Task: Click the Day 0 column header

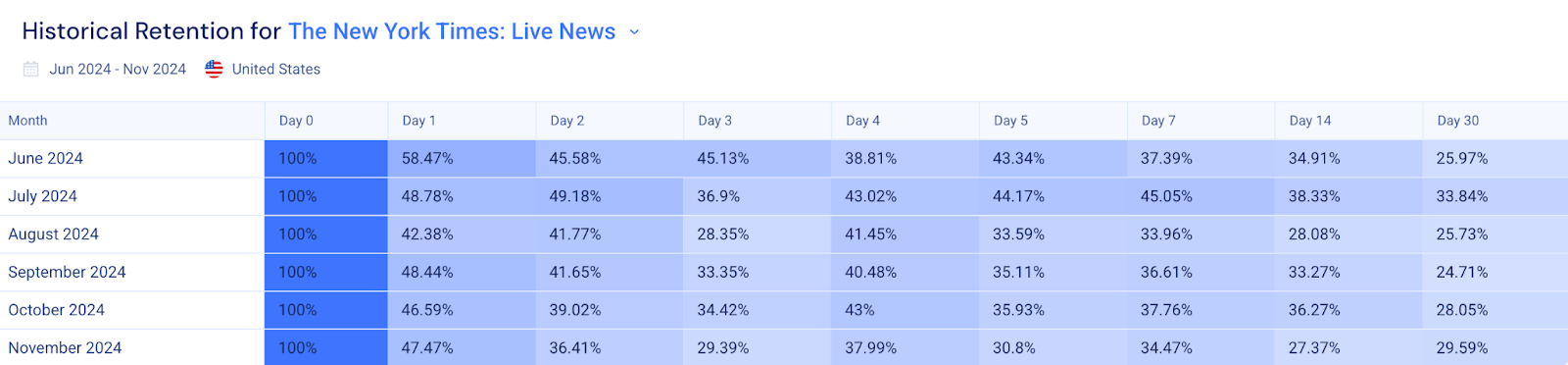Action: 296,121
